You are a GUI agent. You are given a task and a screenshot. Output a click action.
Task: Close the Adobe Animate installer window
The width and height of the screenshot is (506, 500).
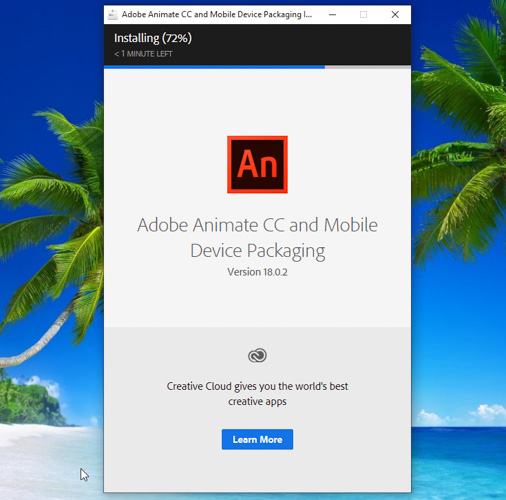pos(395,15)
